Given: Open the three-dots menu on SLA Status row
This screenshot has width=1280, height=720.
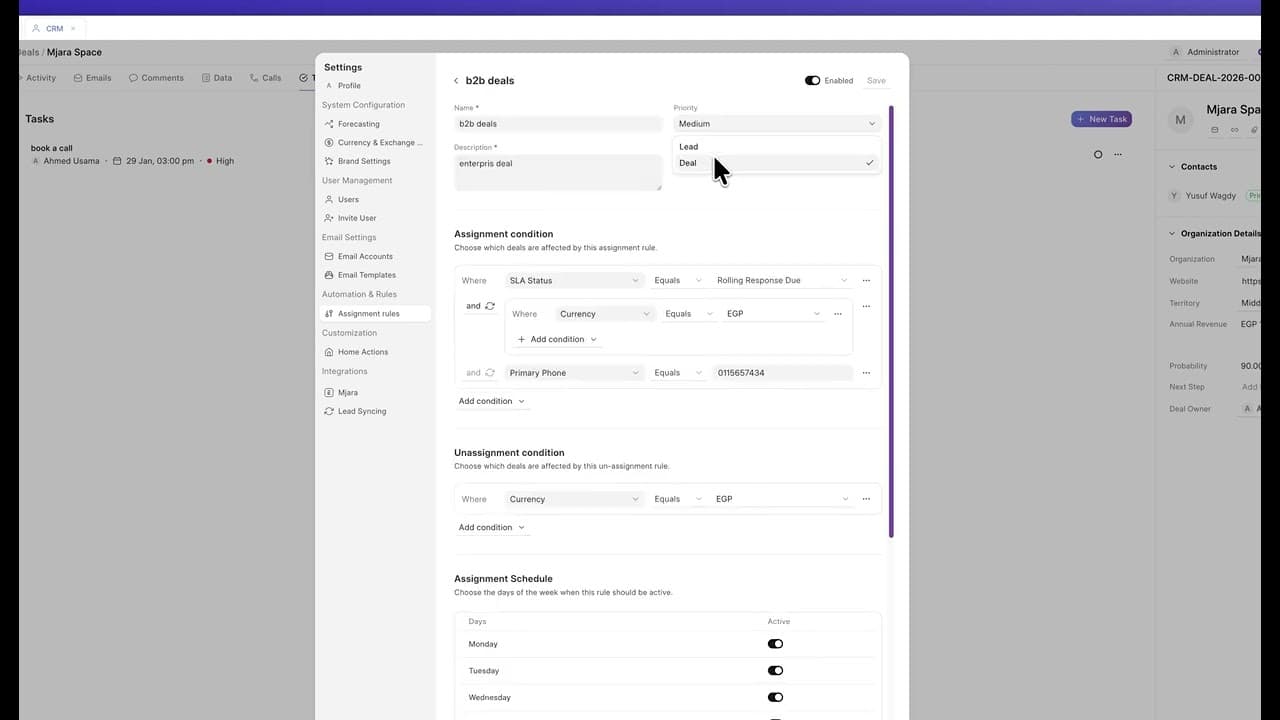Looking at the screenshot, I should pos(866,281).
